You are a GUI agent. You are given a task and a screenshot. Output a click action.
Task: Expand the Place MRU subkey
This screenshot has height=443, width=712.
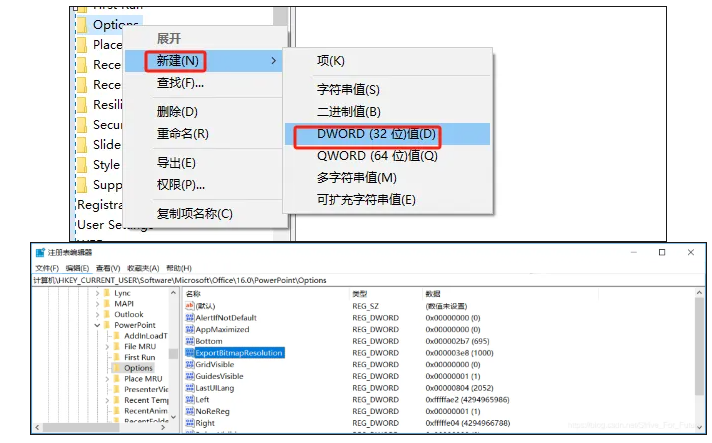(107, 379)
